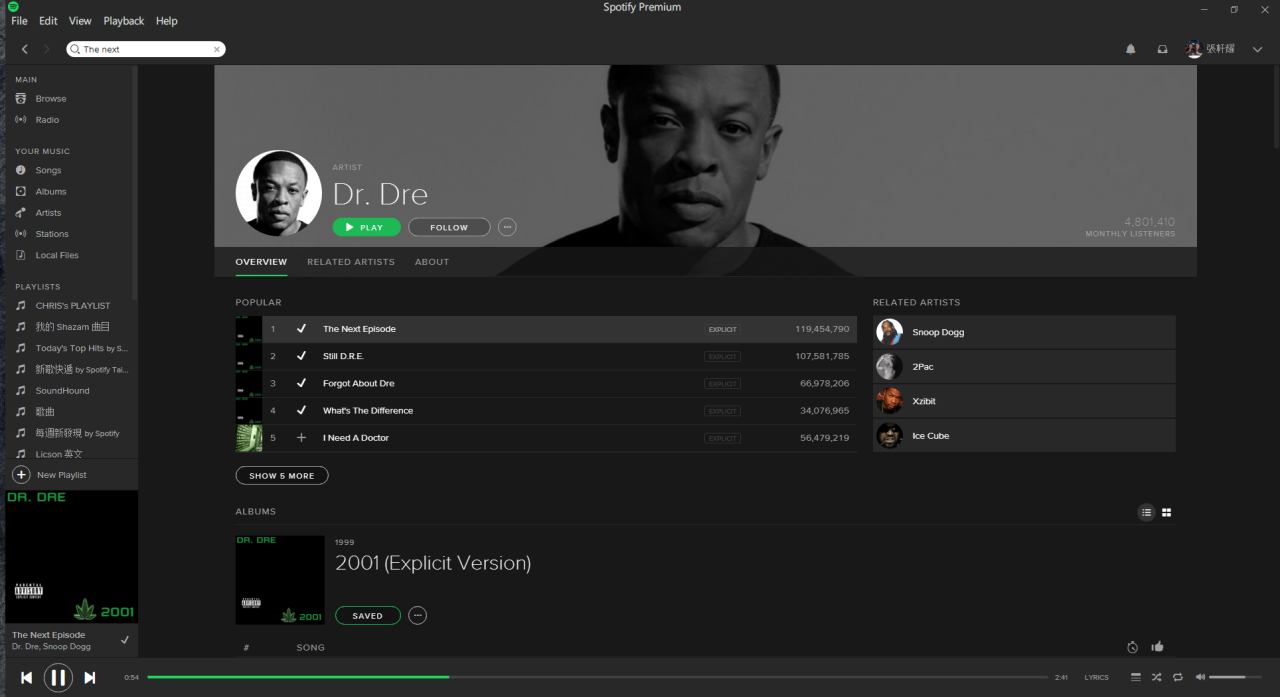Open the notifications bell
This screenshot has width=1280, height=697.
(1131, 49)
